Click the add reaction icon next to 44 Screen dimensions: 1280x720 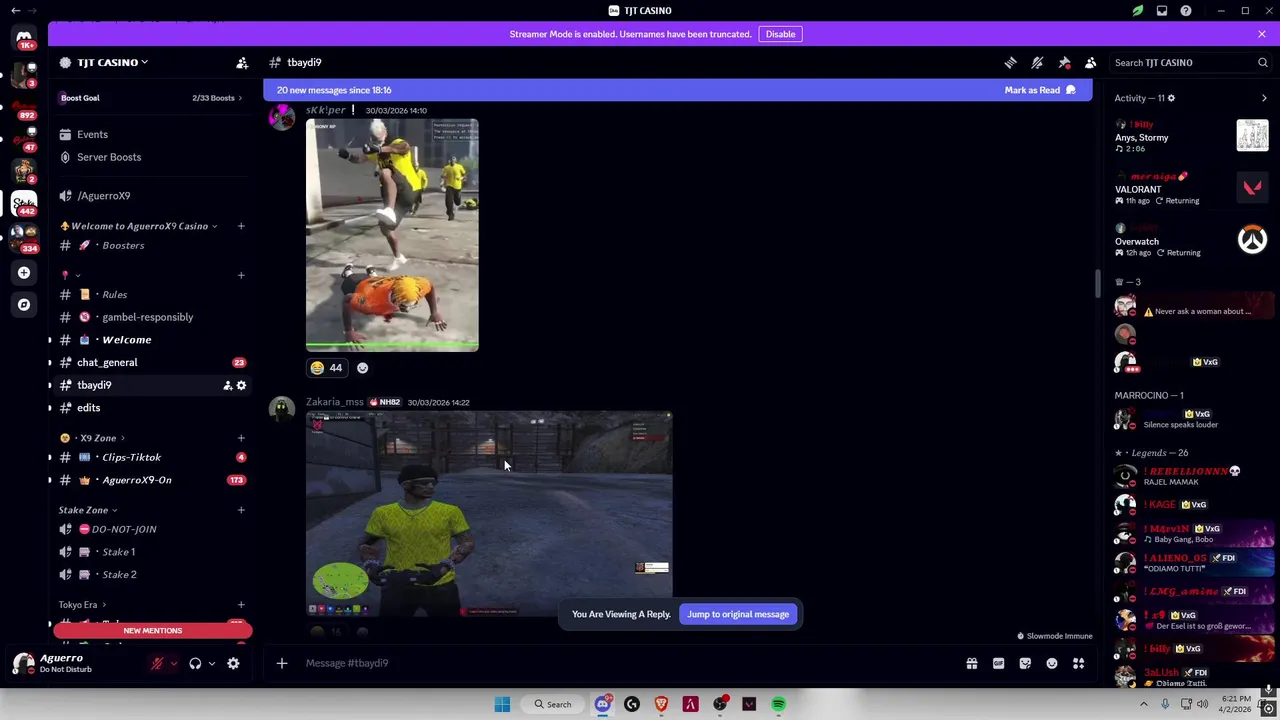pyautogui.click(x=362, y=368)
